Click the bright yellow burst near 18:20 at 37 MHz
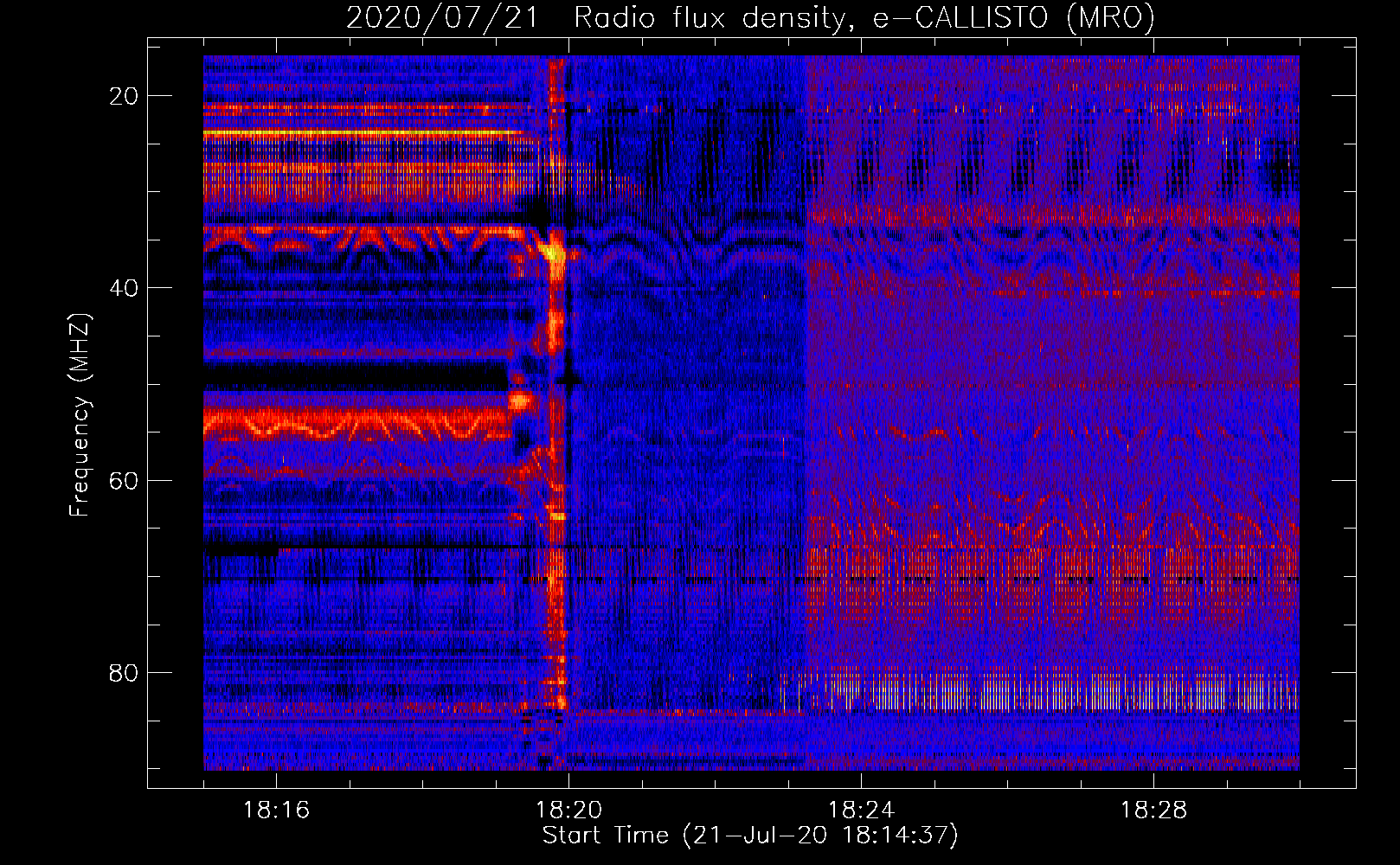 pos(553,255)
